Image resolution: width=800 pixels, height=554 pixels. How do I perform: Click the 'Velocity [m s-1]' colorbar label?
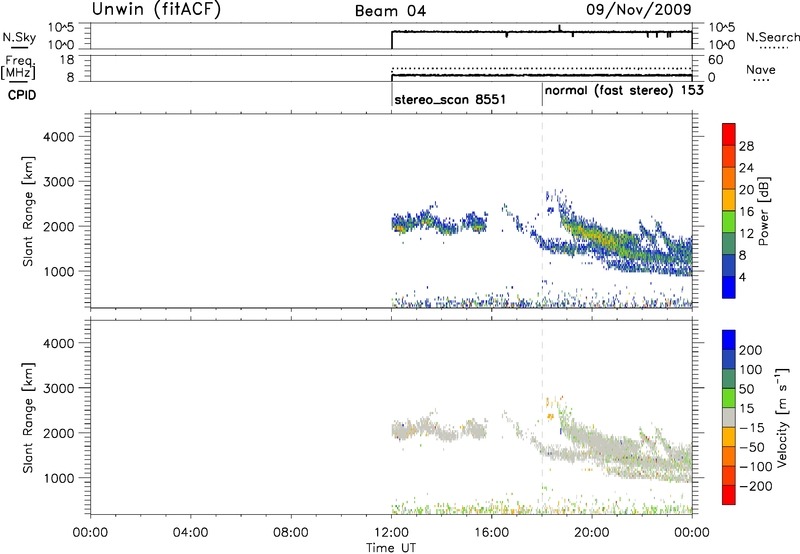tap(782, 417)
